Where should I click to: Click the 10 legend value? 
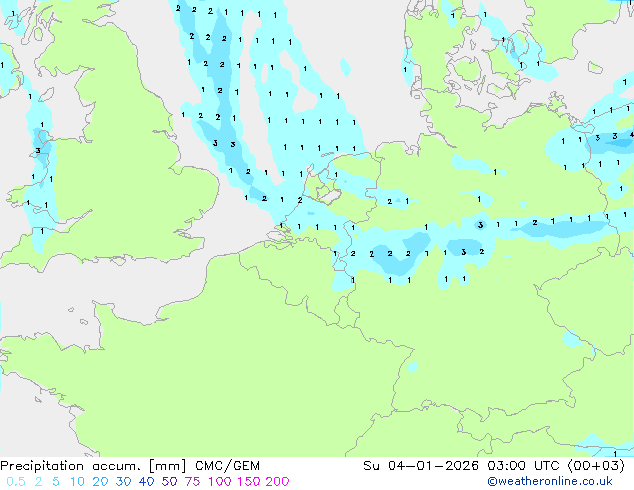pos(77,482)
